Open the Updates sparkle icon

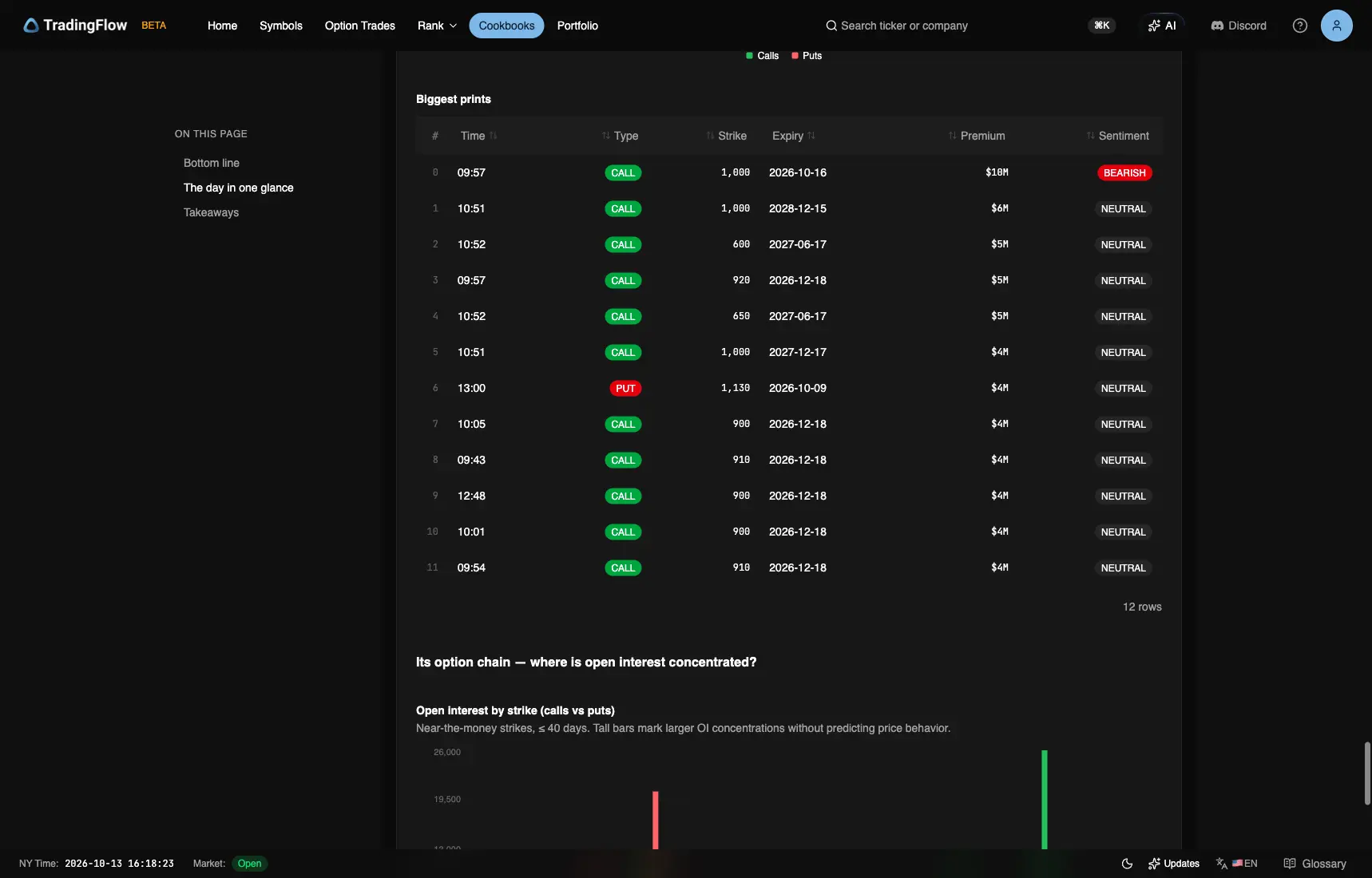point(1154,864)
